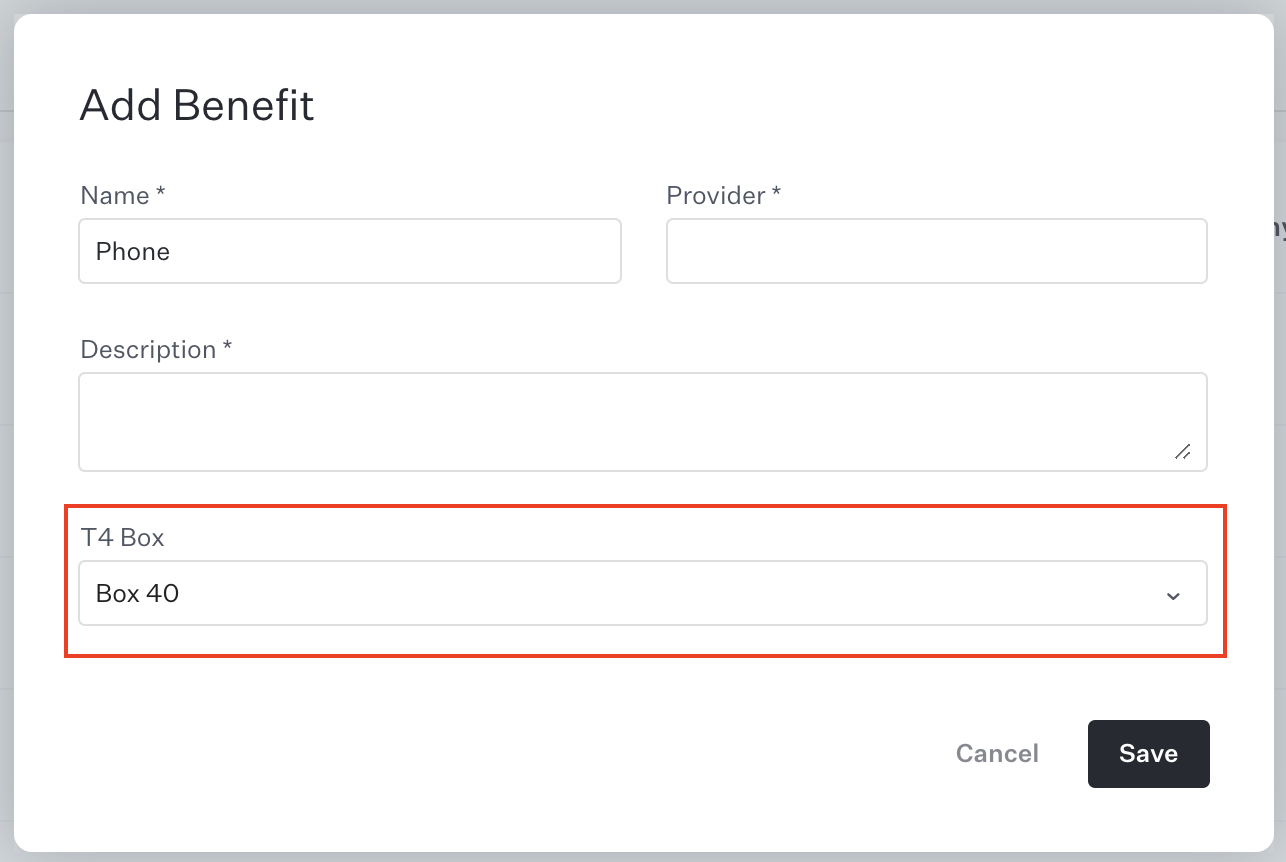The image size is (1286, 862).
Task: Place cursor after the word Phone
Action: tap(171, 251)
